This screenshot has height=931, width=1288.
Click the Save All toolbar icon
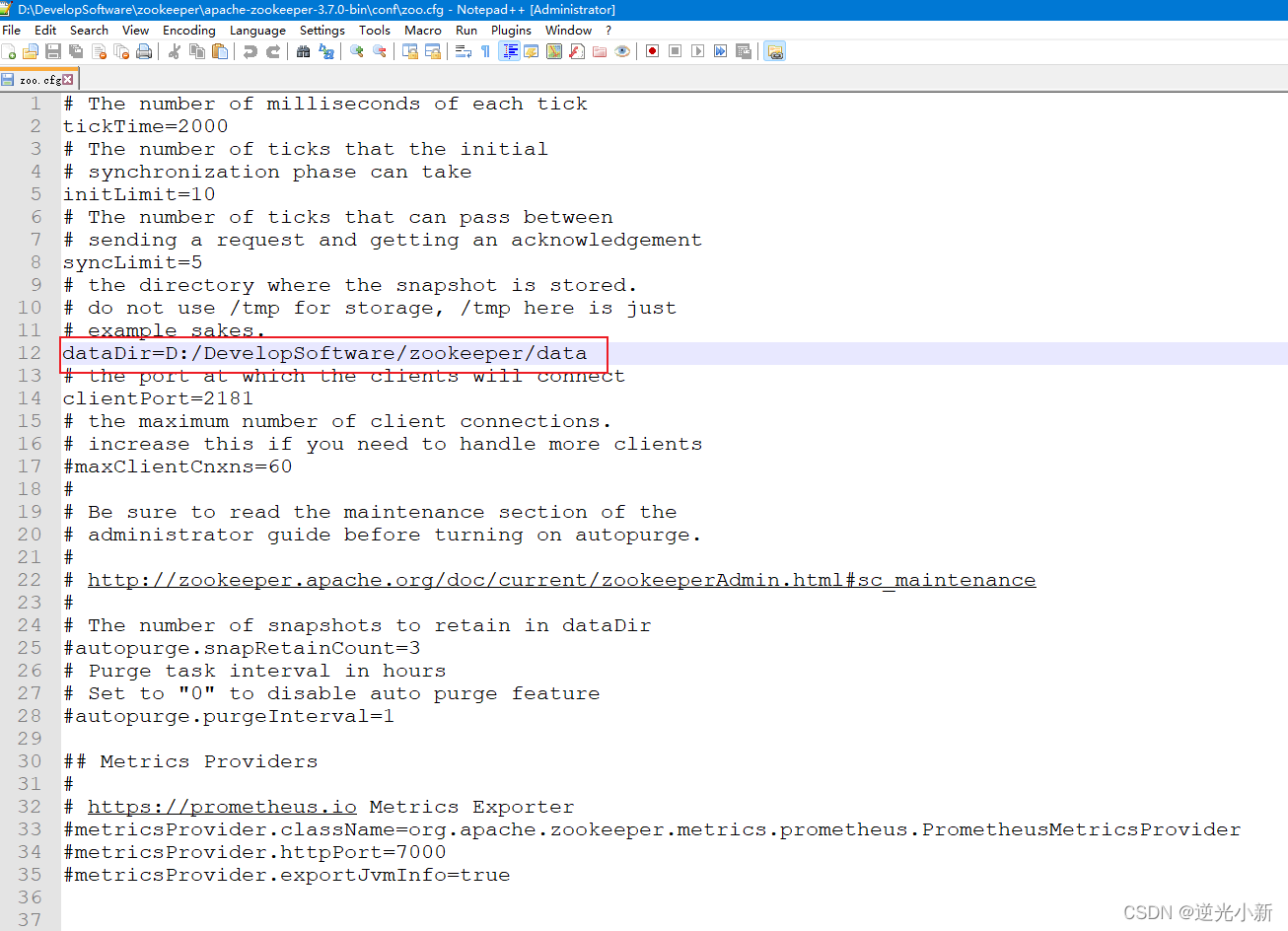pos(76,51)
